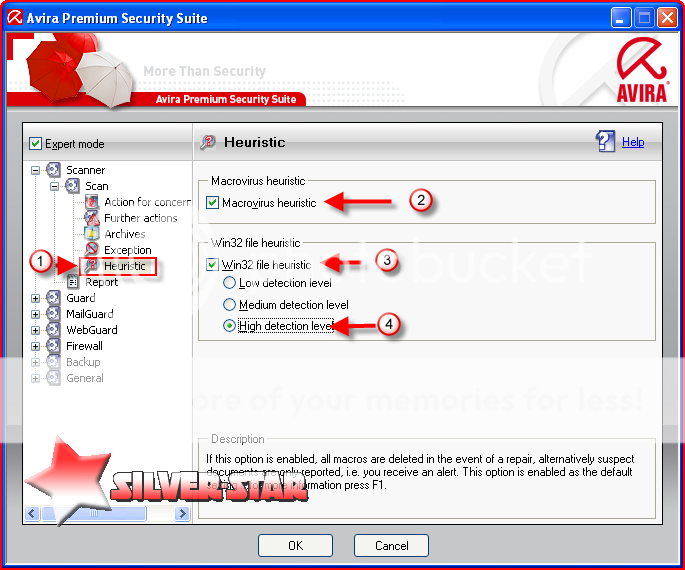
Task: Minimize the Avira window
Action: (620, 18)
